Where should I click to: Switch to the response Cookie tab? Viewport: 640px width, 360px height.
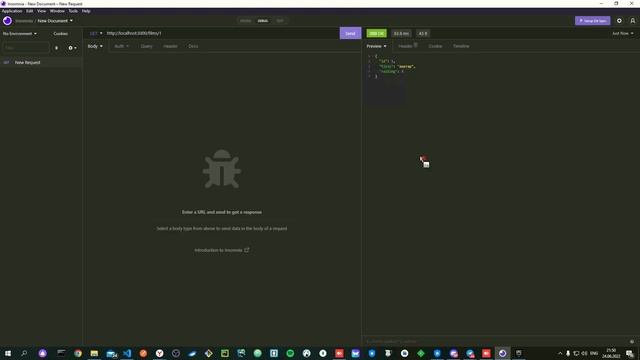[x=435, y=46]
